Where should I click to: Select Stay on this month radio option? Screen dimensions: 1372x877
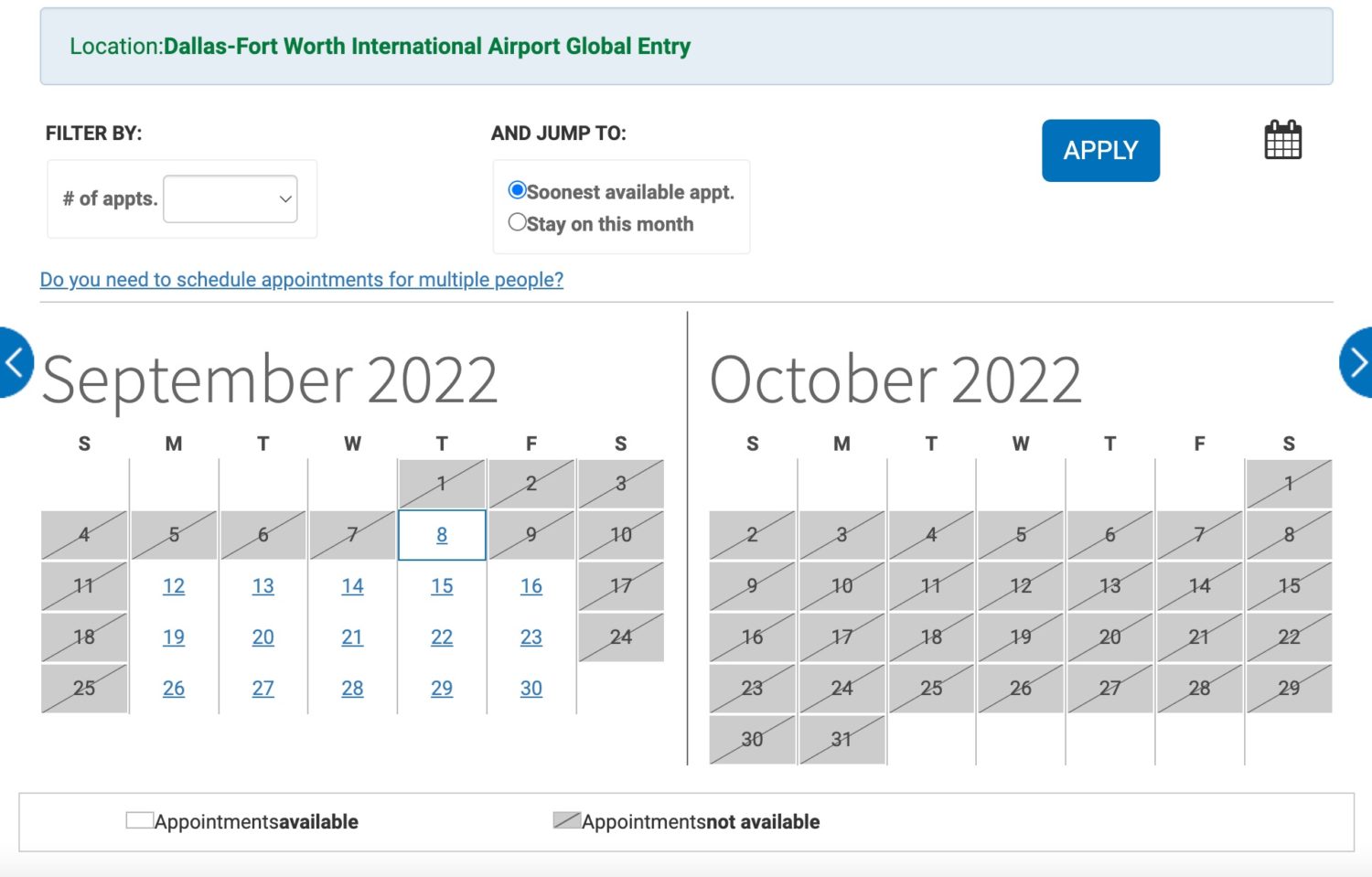[517, 222]
